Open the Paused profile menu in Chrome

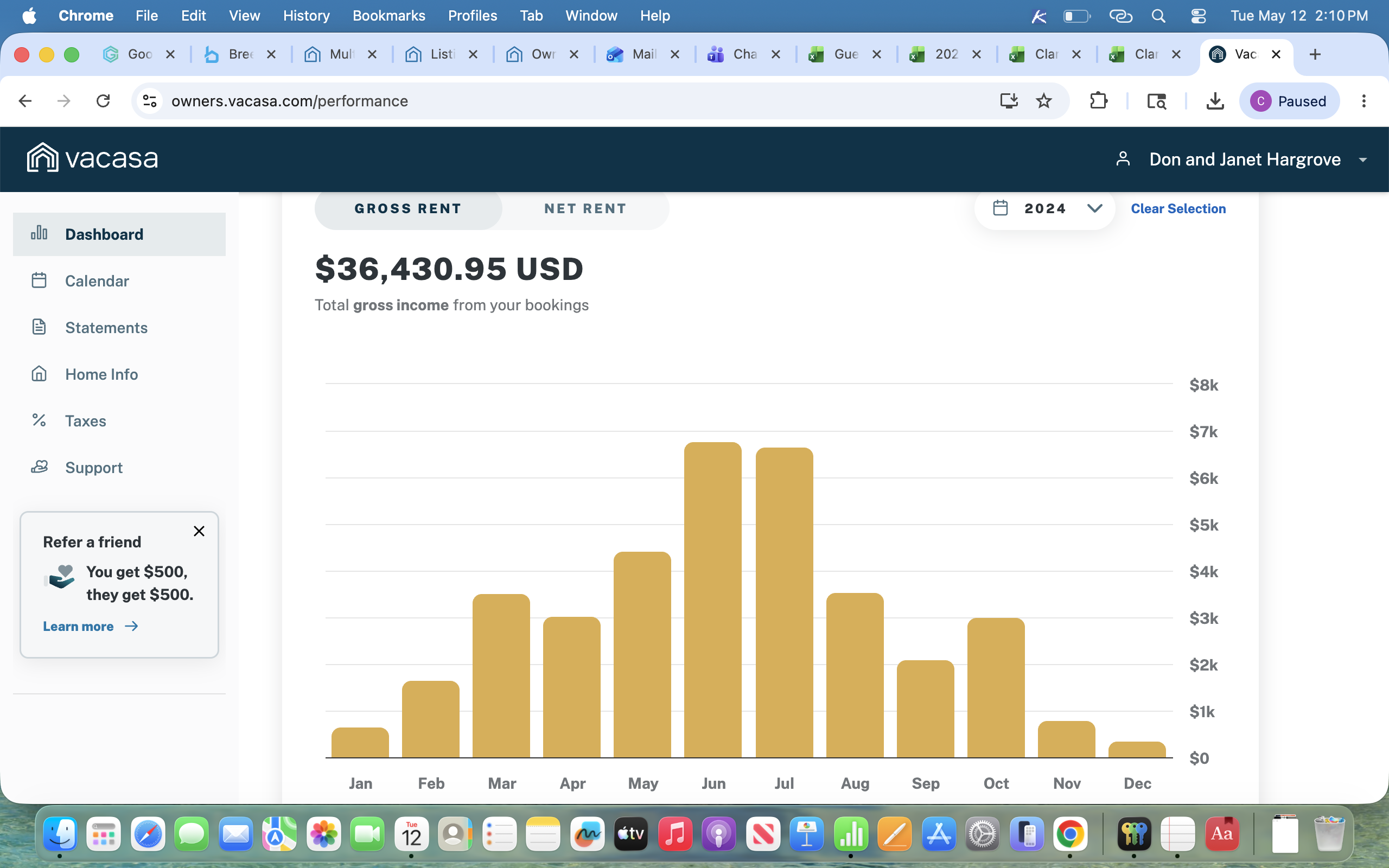pos(1289,101)
